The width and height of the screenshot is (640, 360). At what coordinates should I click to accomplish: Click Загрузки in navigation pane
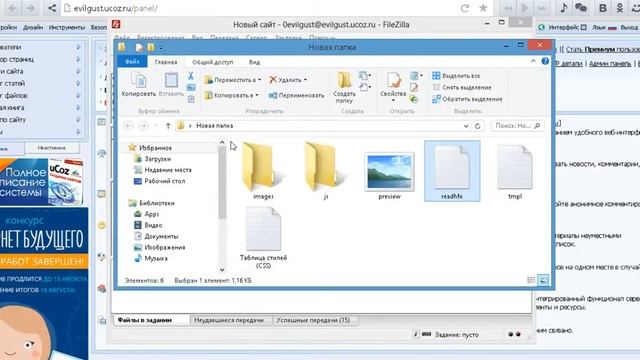[153, 159]
